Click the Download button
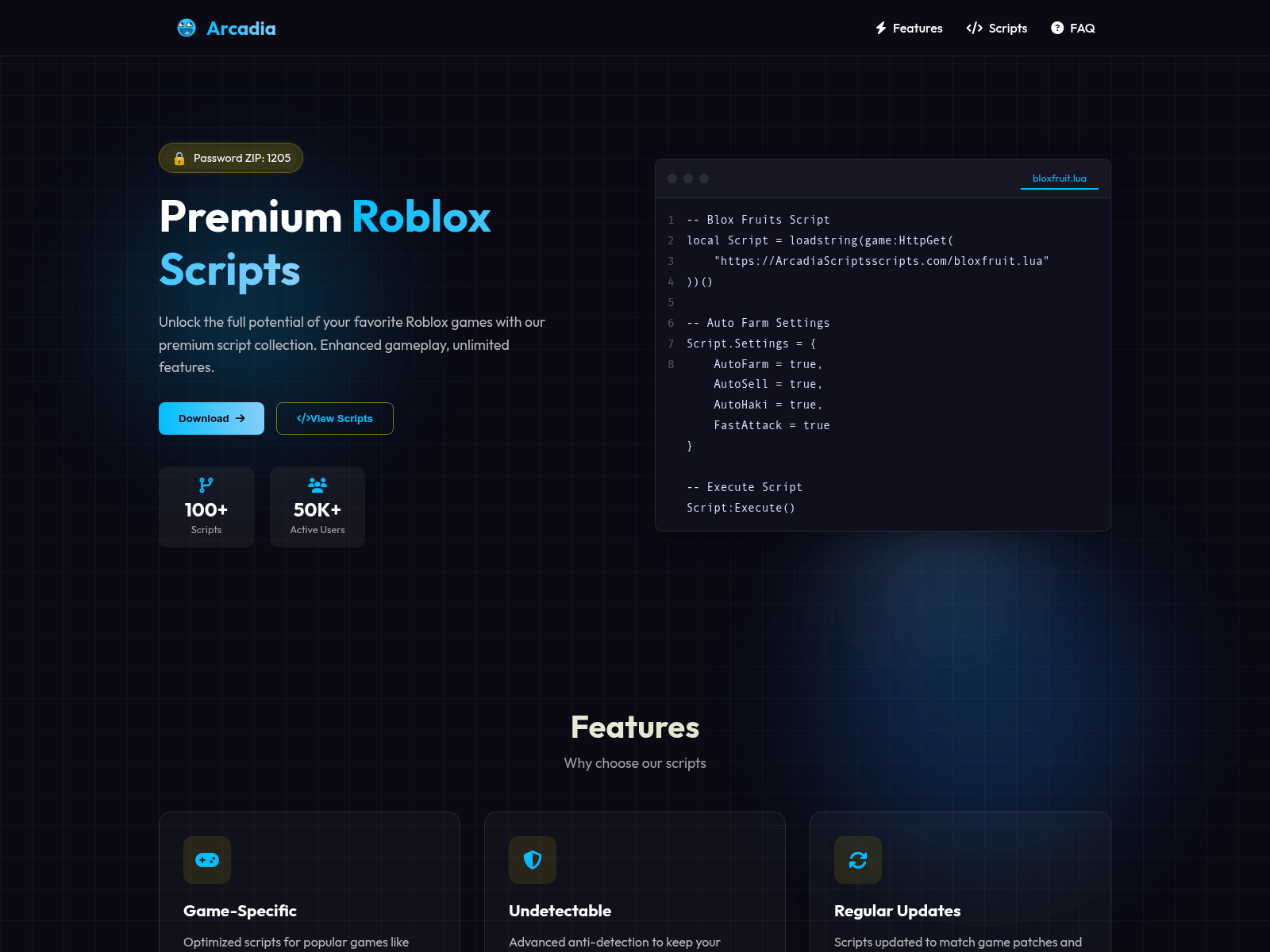Image resolution: width=1270 pixels, height=952 pixels. pyautogui.click(x=211, y=418)
